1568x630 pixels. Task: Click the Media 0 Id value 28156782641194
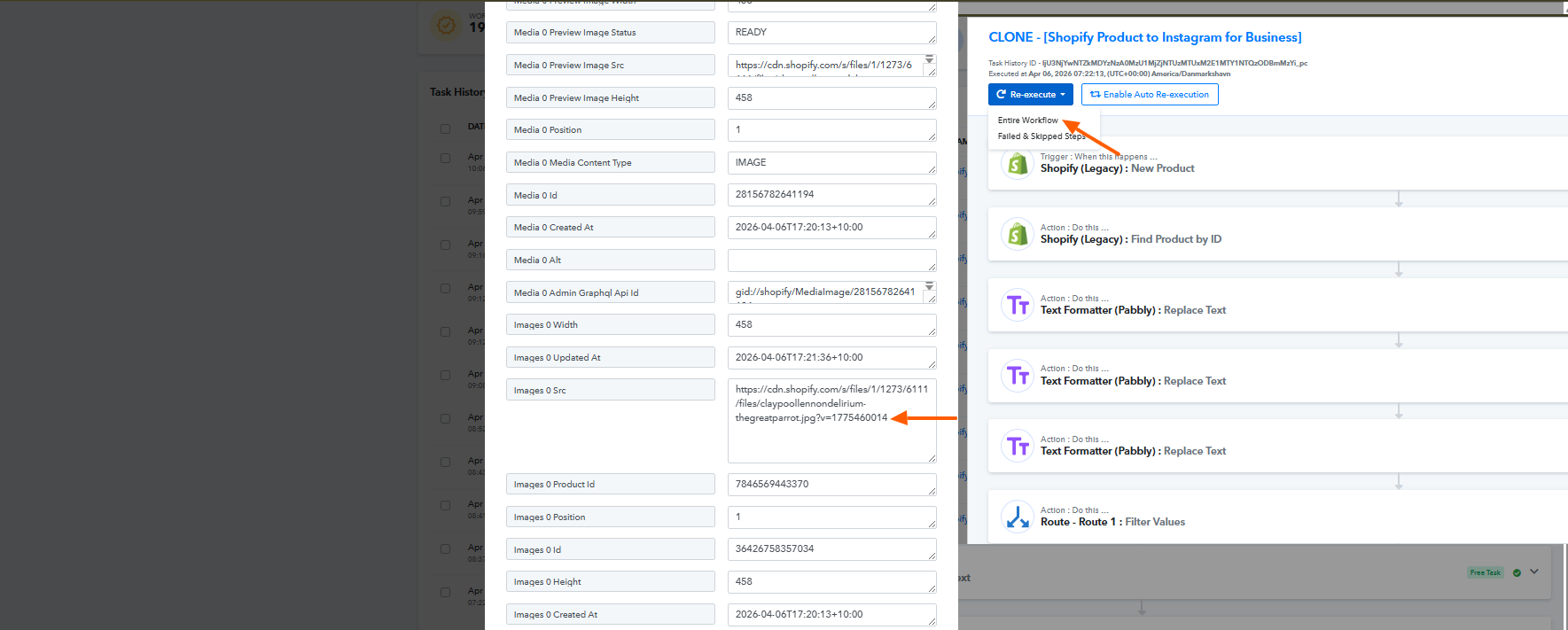tap(831, 195)
